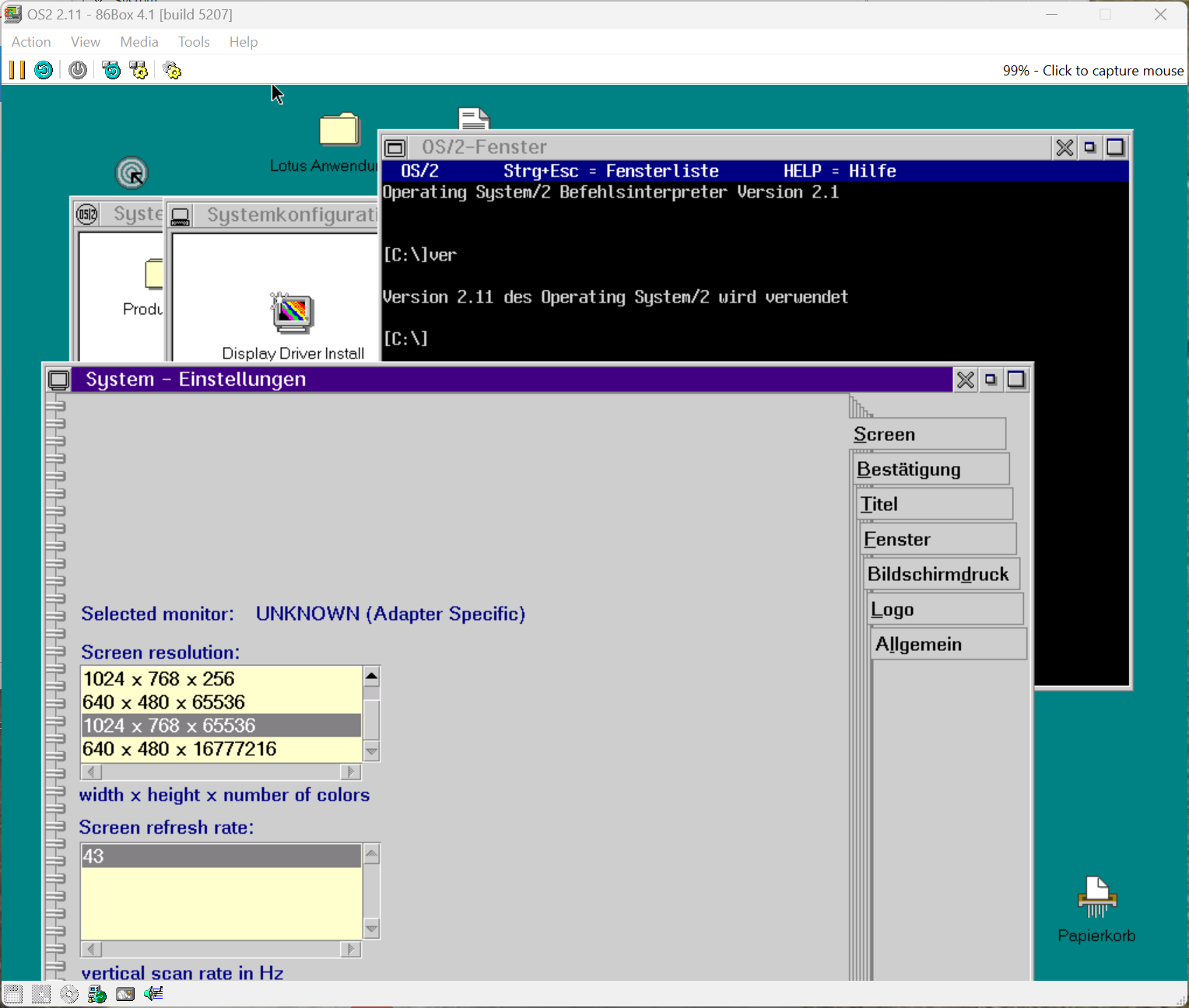Click right arrow of resolution list horizontal scrollbar
The image size is (1189, 1008).
tap(350, 772)
